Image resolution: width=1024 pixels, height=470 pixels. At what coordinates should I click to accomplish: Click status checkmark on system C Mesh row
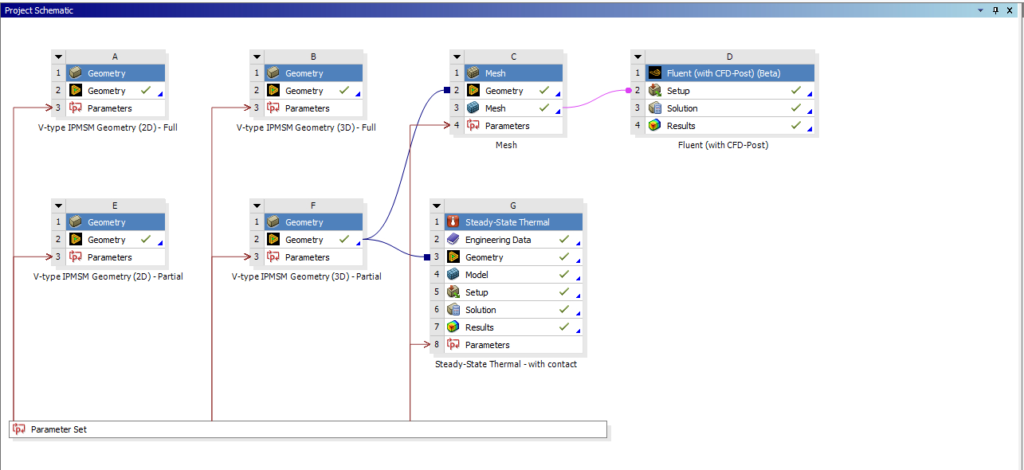pyautogui.click(x=543, y=108)
